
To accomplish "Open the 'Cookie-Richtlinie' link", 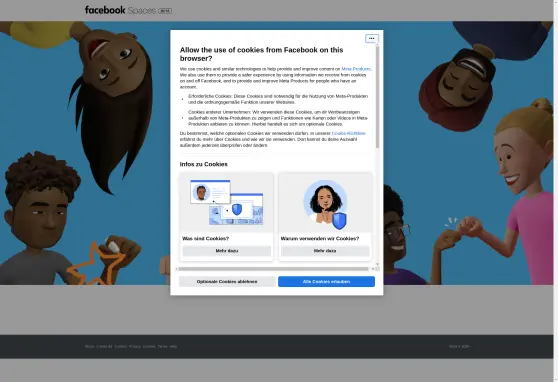I will pyautogui.click(x=348, y=133).
